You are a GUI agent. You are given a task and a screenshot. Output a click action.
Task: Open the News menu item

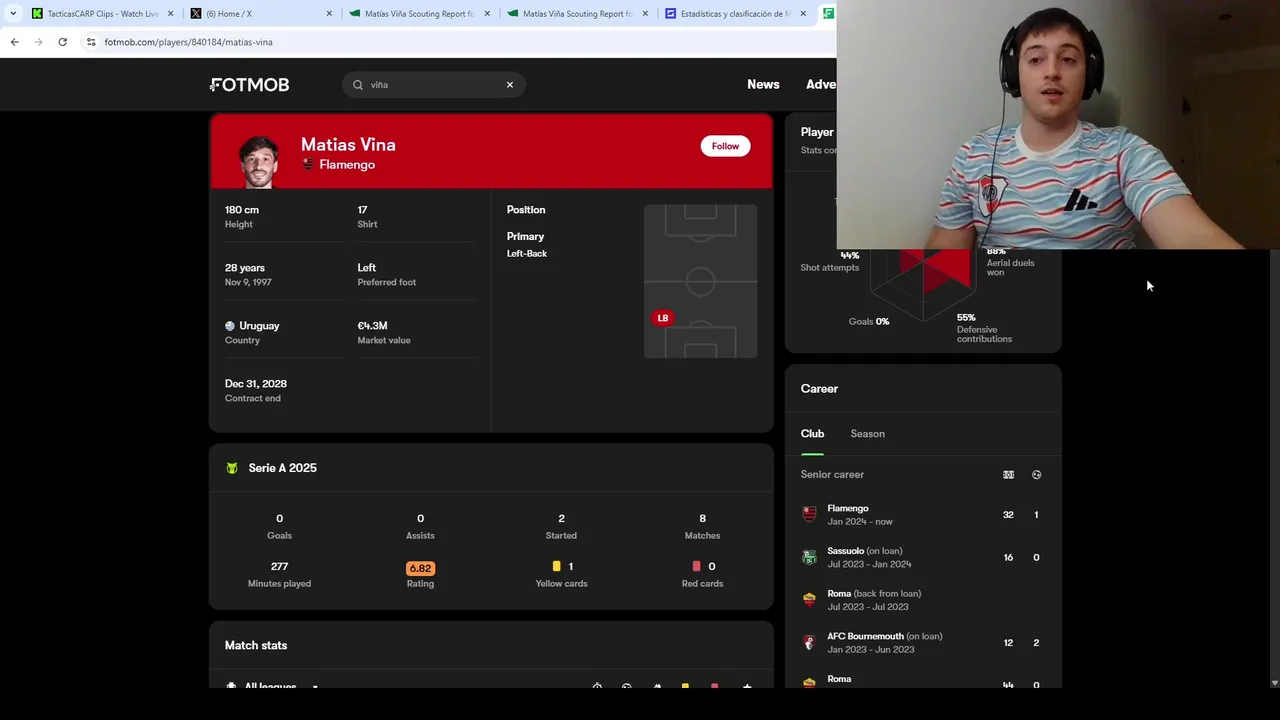point(763,84)
